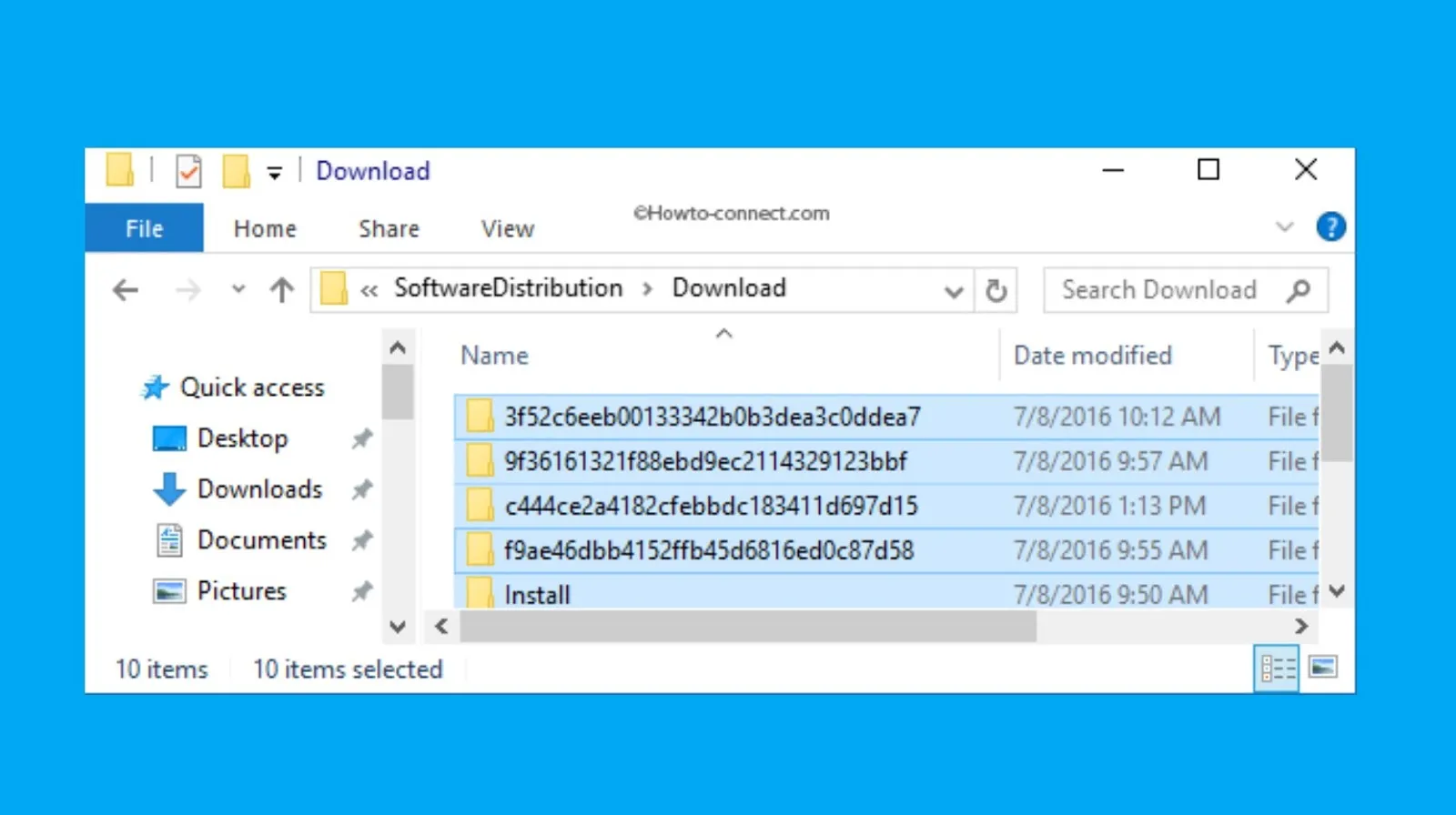Open the File menu tab
The height and width of the screenshot is (815, 1456).
pyautogui.click(x=145, y=228)
